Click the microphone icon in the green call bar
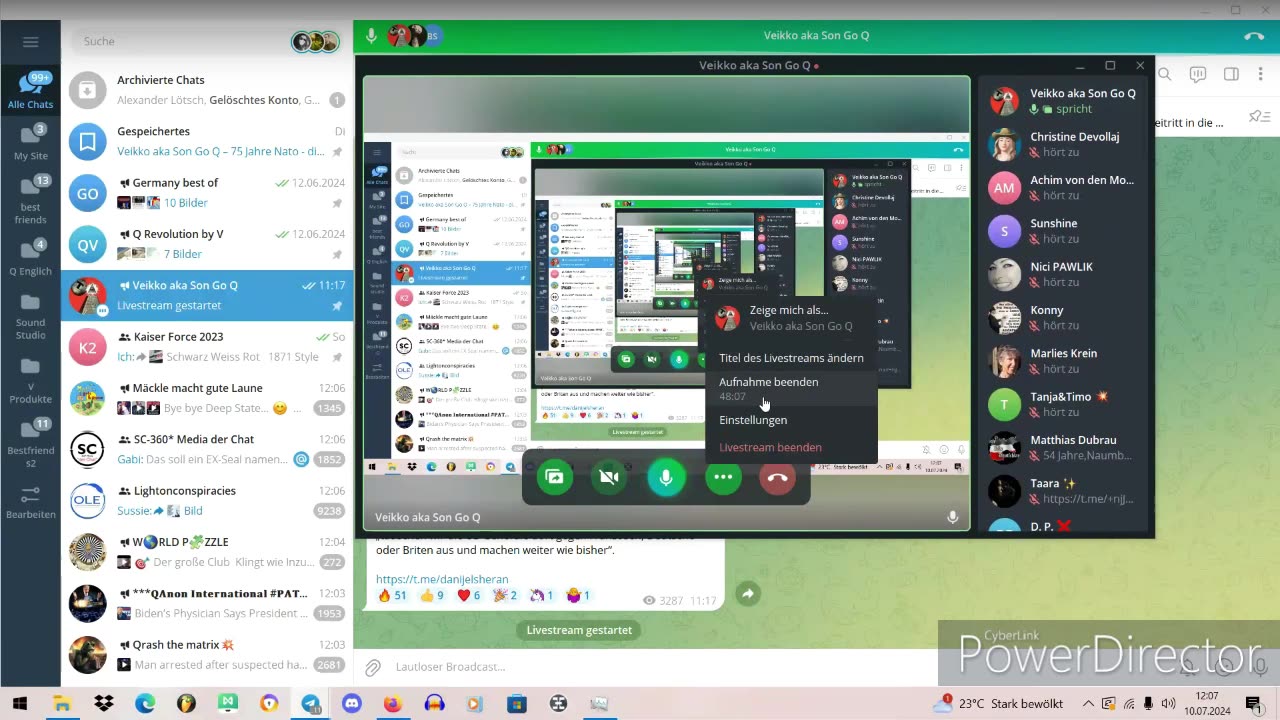Viewport: 1280px width, 720px height. [371, 36]
